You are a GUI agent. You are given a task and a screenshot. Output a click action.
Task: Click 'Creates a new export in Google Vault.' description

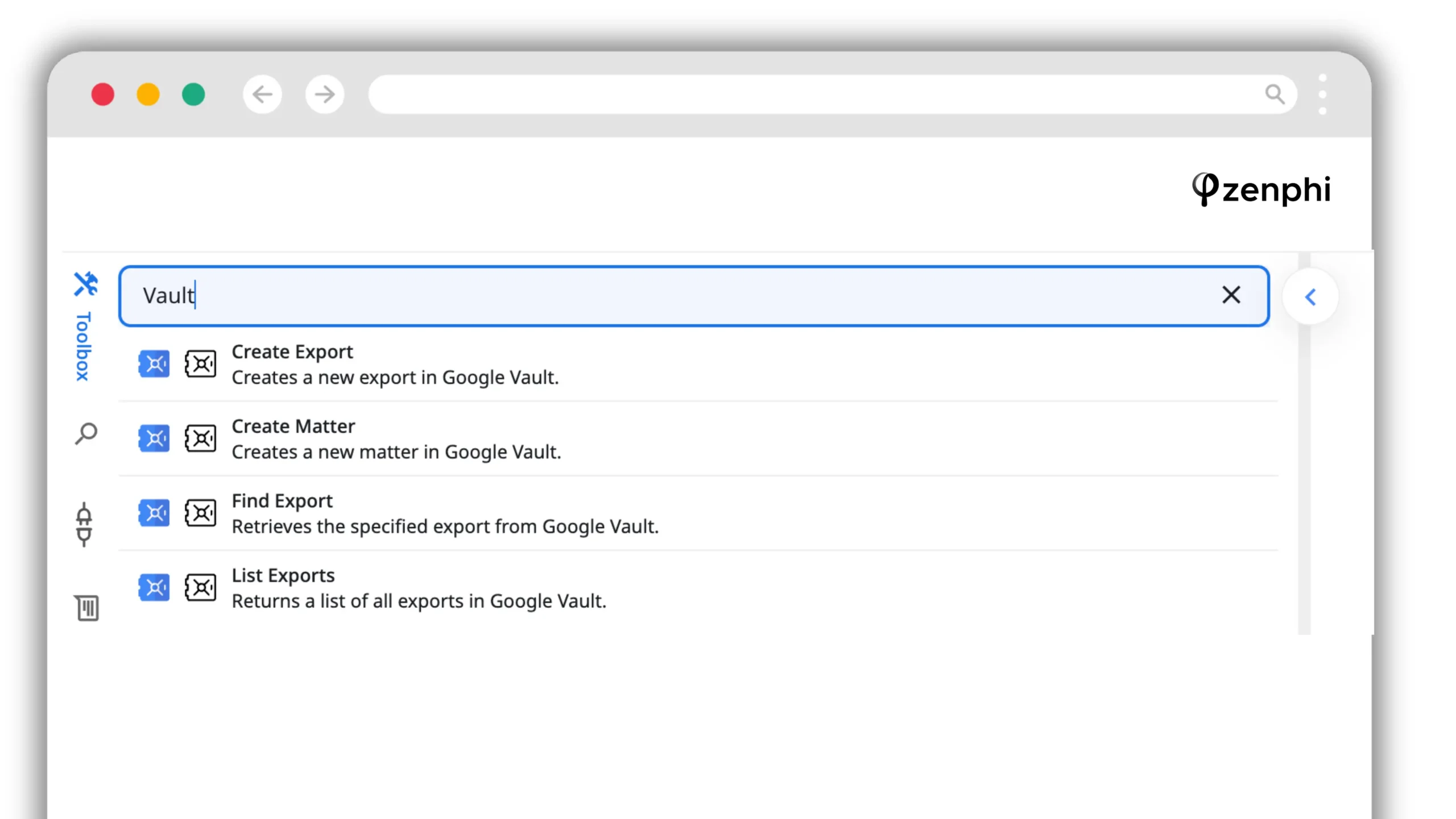pos(395,377)
